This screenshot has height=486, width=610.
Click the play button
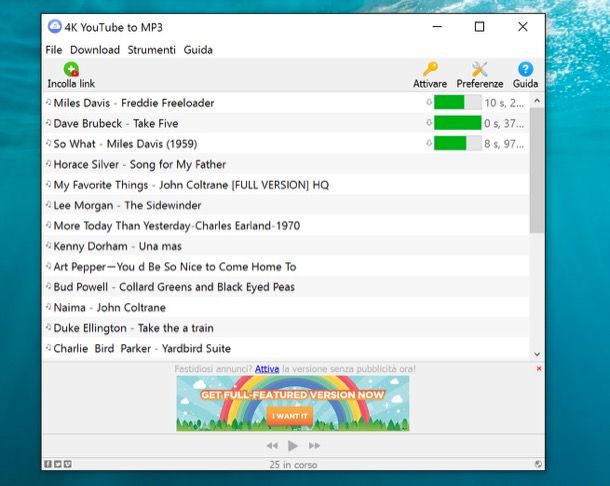(293, 446)
